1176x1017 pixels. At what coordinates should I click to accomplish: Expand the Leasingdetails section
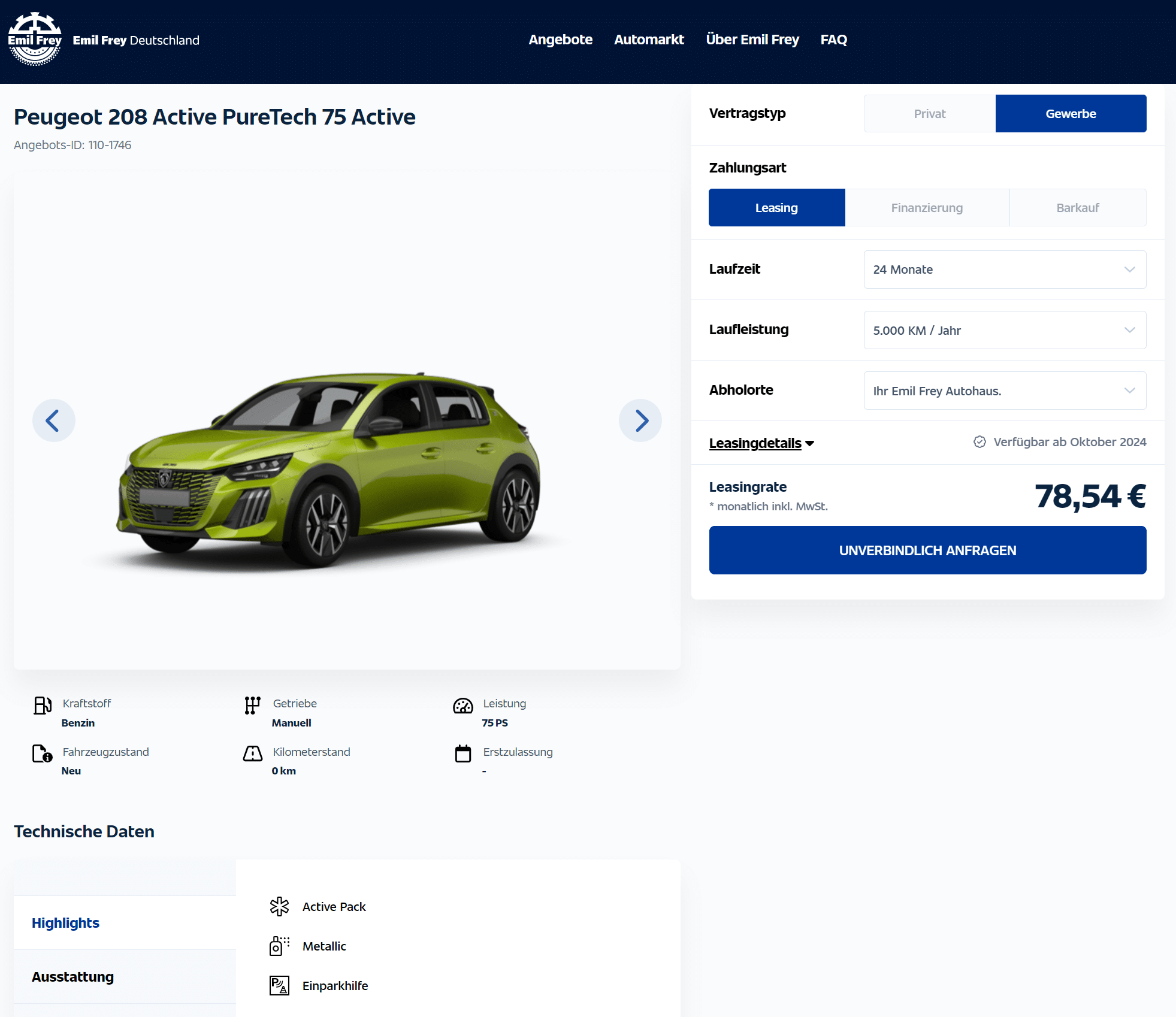[761, 443]
